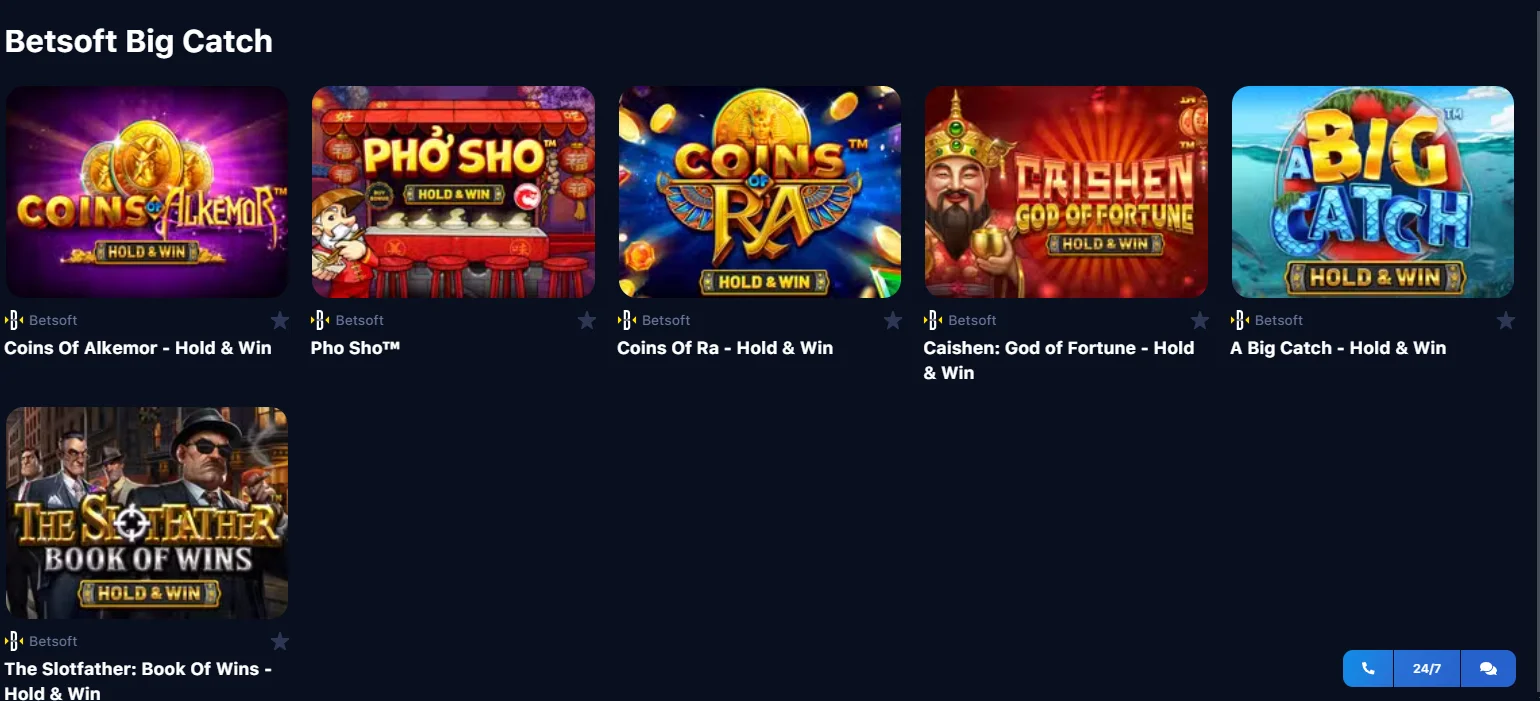Open Caishen God of Fortune thumbnail

pos(1066,192)
